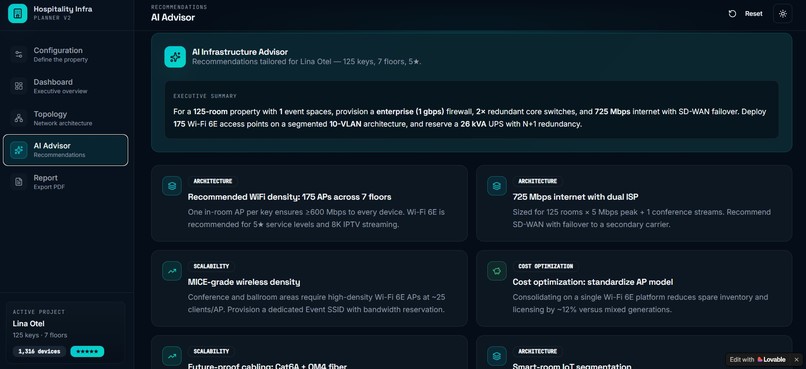
Task: Click the AI Infrastructure Advisor sparkle badge
Action: pos(175,57)
